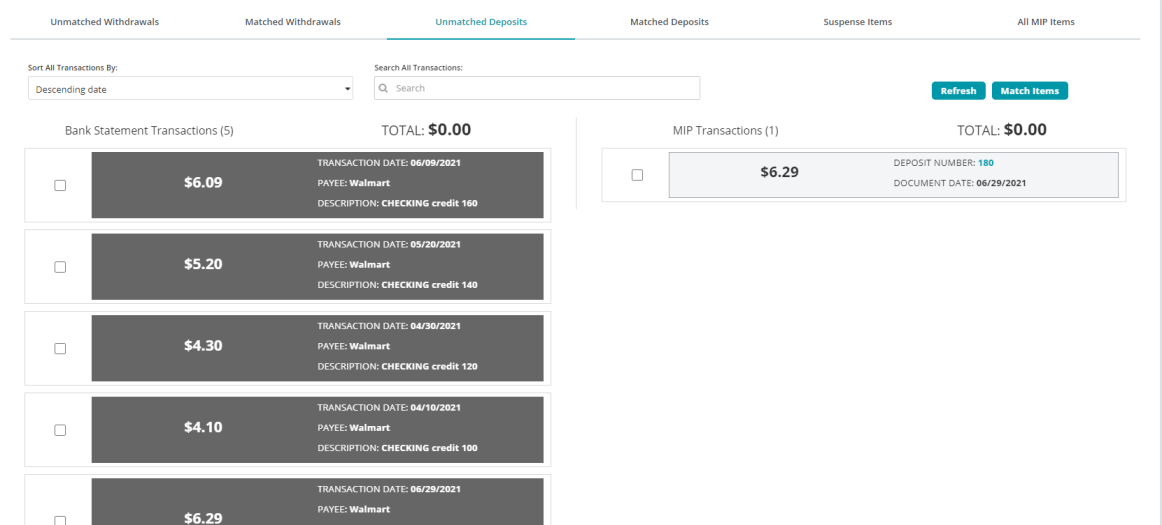The width and height of the screenshot is (1162, 525).
Task: Check the $5.20 bank transaction checkbox
Action: pyautogui.click(x=60, y=267)
